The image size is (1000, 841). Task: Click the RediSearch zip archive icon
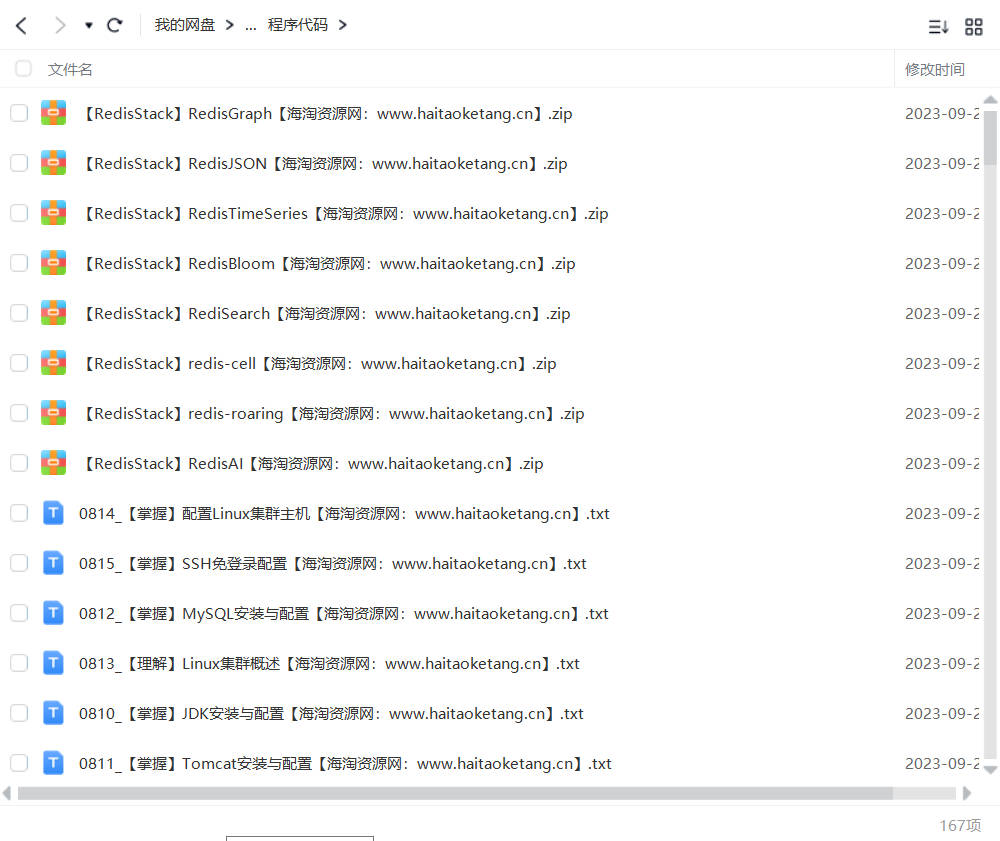click(54, 313)
